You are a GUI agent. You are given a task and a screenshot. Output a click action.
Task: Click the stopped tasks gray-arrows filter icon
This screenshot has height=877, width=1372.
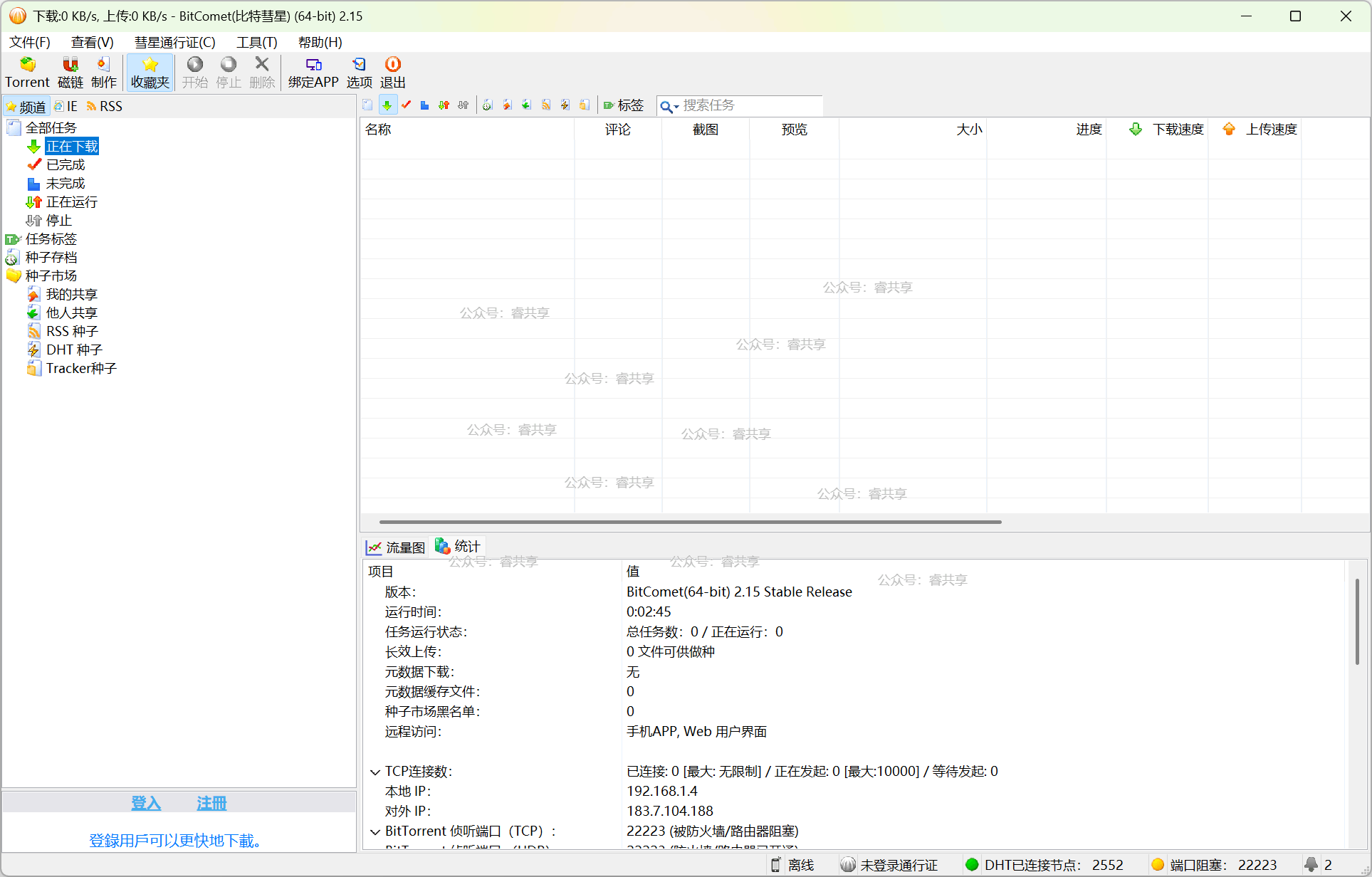[463, 105]
